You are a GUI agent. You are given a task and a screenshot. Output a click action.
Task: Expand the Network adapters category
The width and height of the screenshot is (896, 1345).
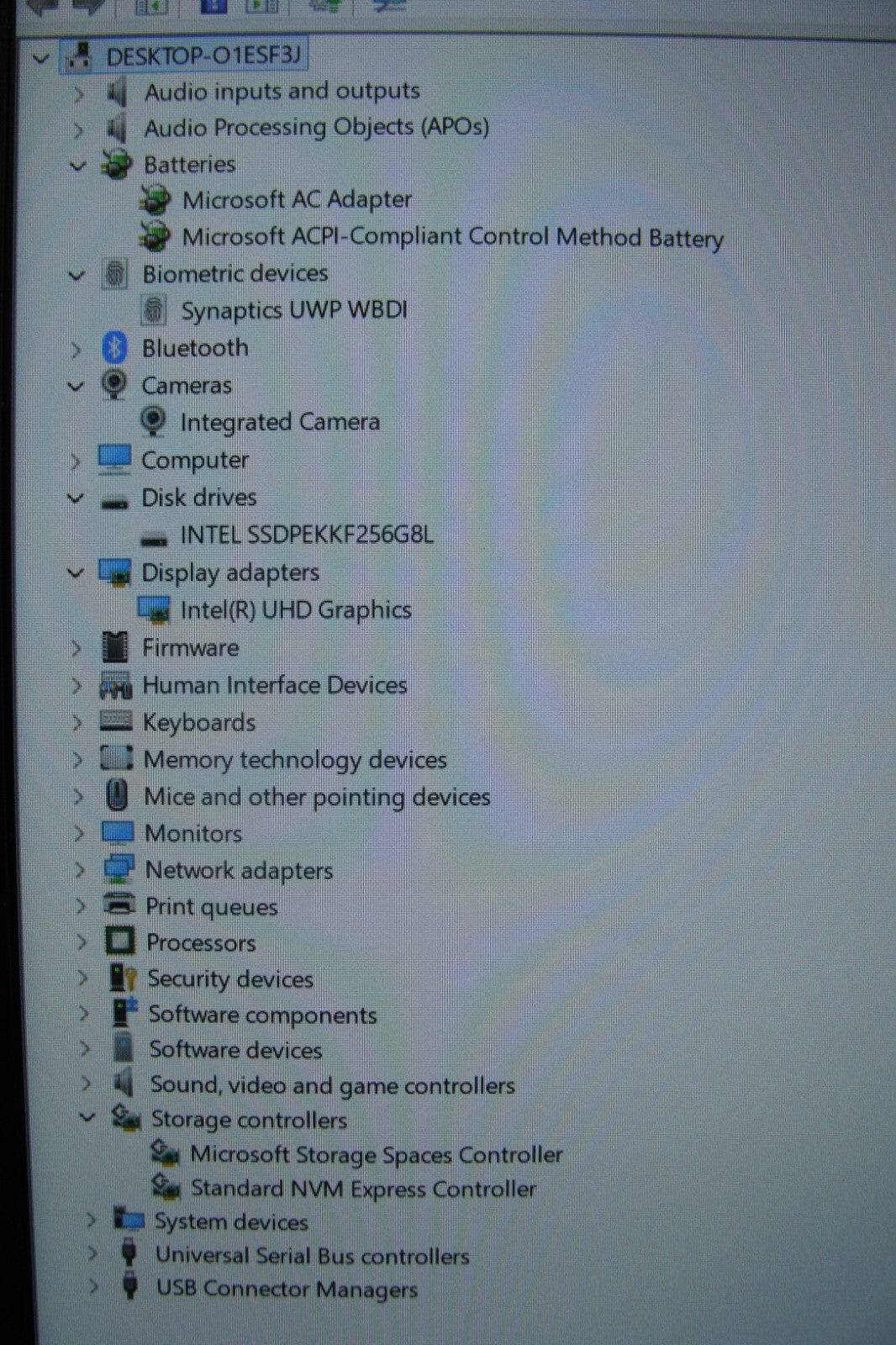[x=80, y=870]
